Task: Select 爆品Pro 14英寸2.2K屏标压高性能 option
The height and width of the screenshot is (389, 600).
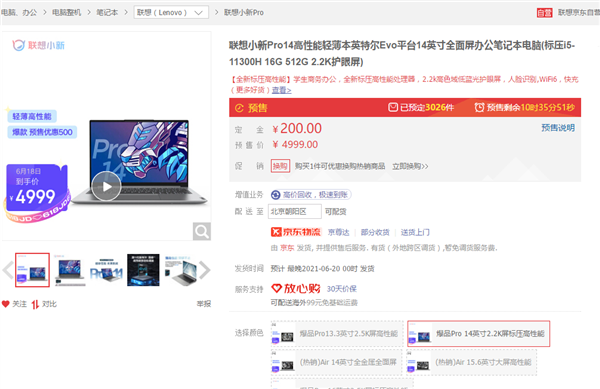Action: point(478,334)
